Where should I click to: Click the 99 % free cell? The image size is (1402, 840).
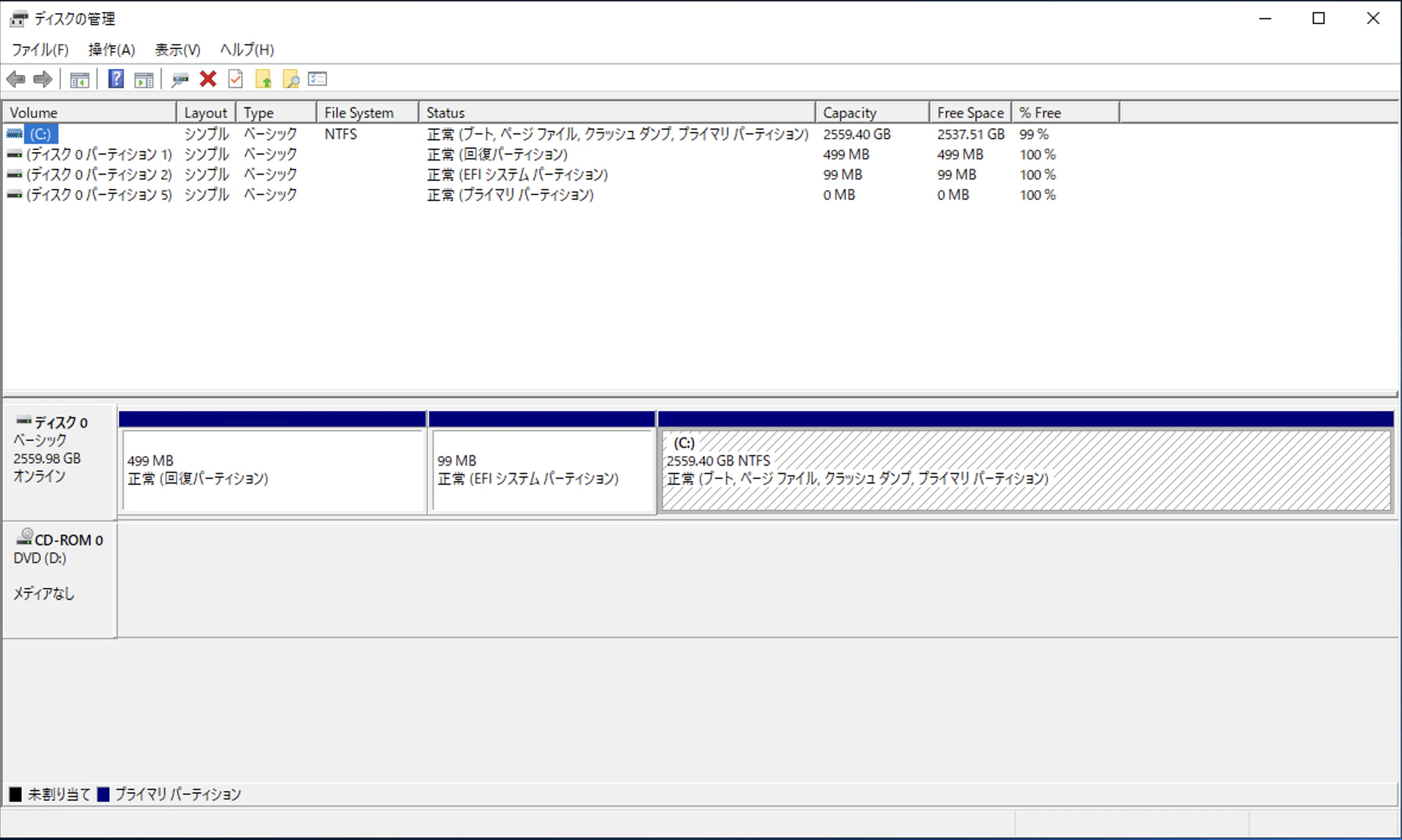coord(1034,134)
